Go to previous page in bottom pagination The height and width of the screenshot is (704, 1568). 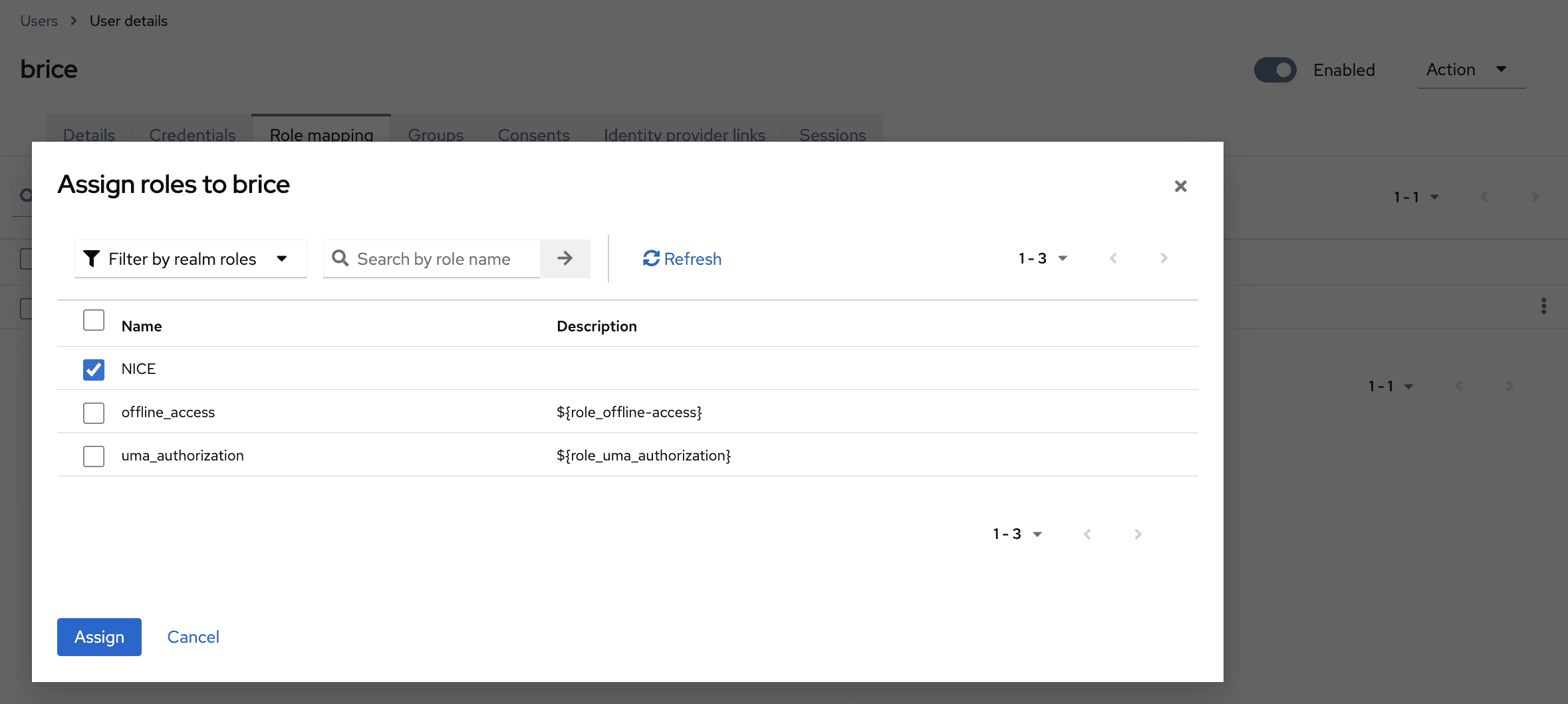pos(1087,534)
